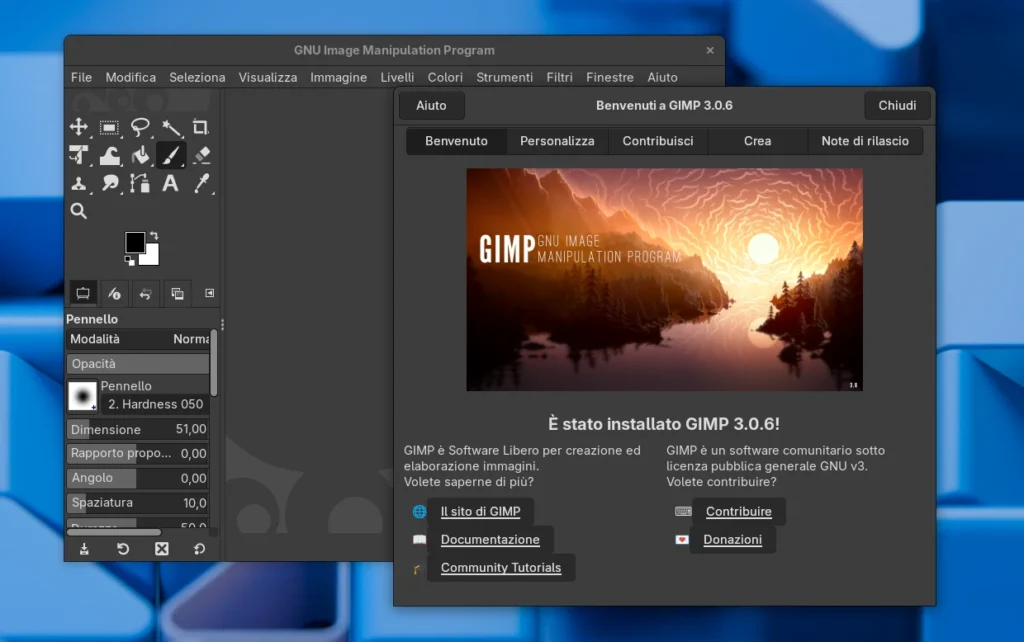Switch to the Note di rilascio tab
This screenshot has height=642, width=1024.
coord(864,141)
